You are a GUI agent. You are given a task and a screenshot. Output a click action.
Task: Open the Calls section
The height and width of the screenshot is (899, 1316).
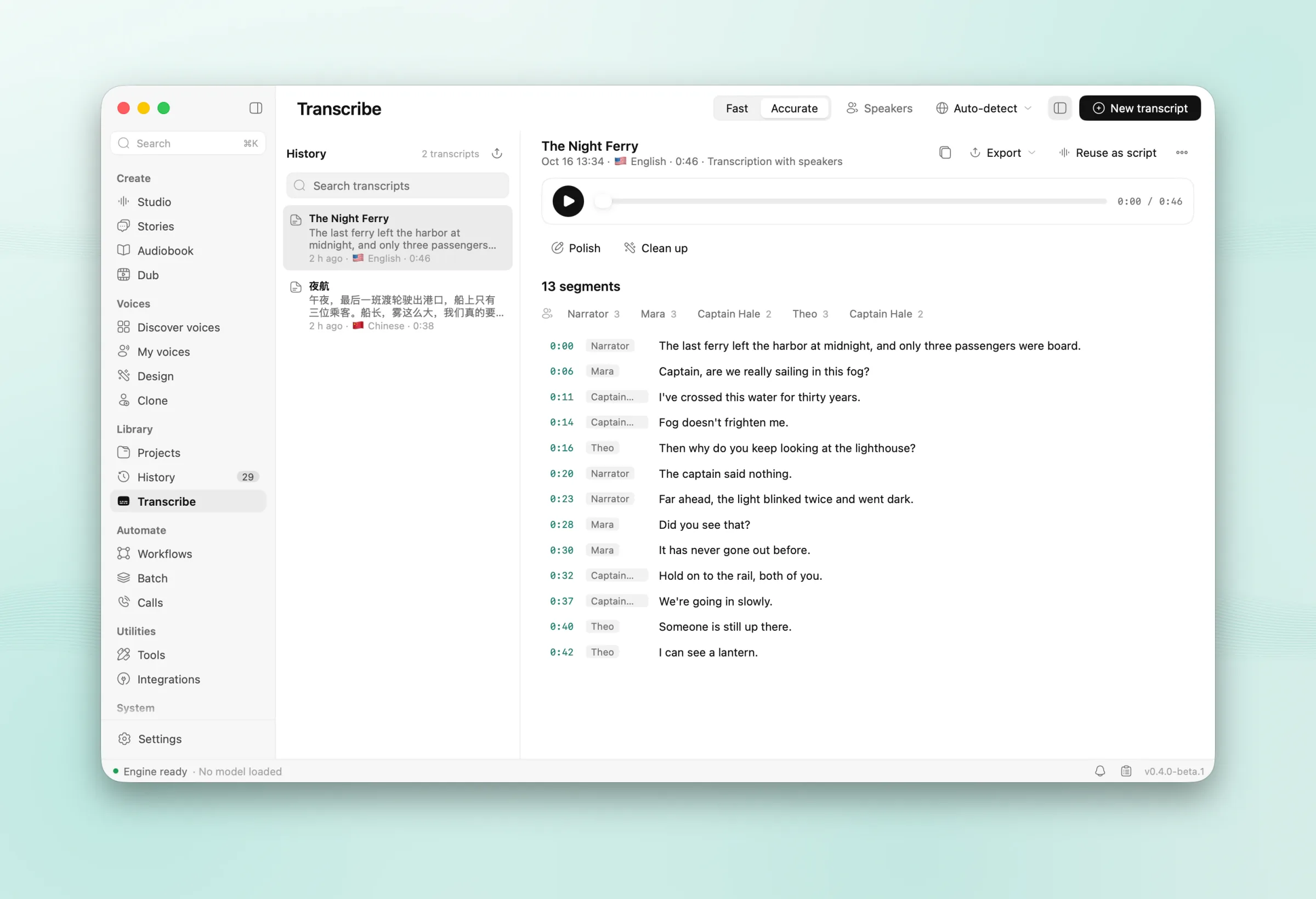coord(188,603)
